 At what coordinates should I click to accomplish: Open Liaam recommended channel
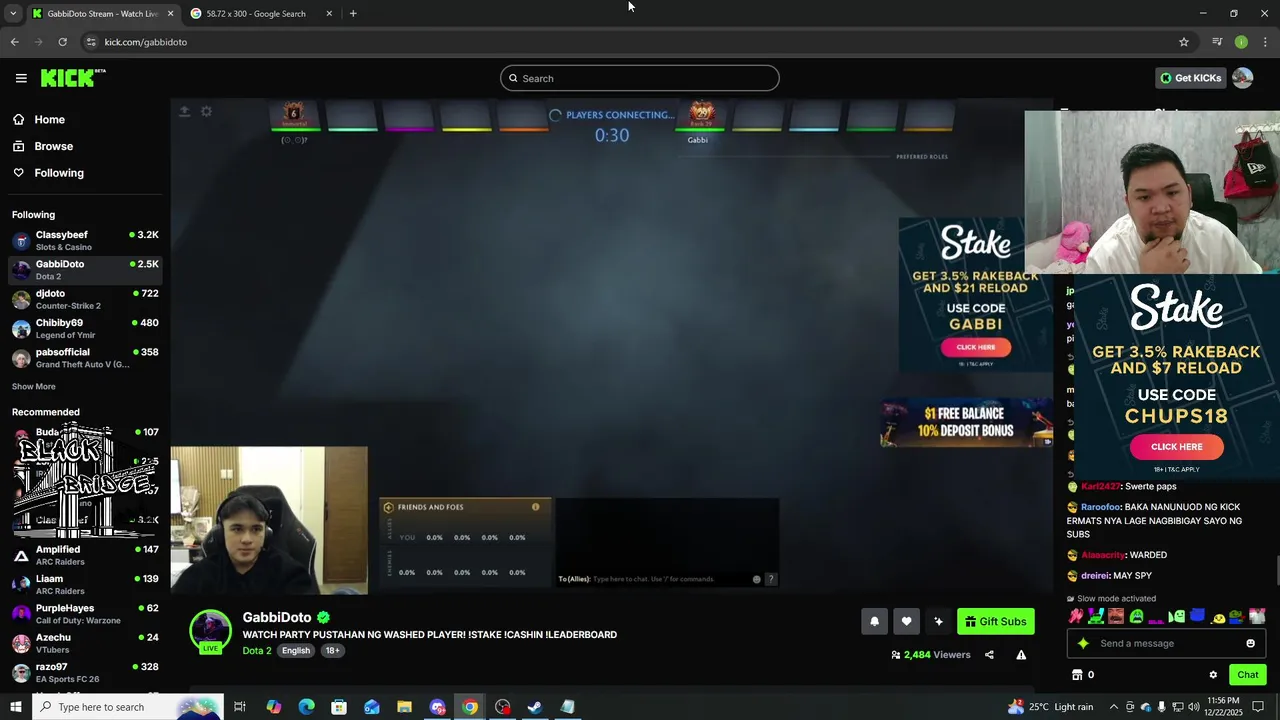[85, 584]
